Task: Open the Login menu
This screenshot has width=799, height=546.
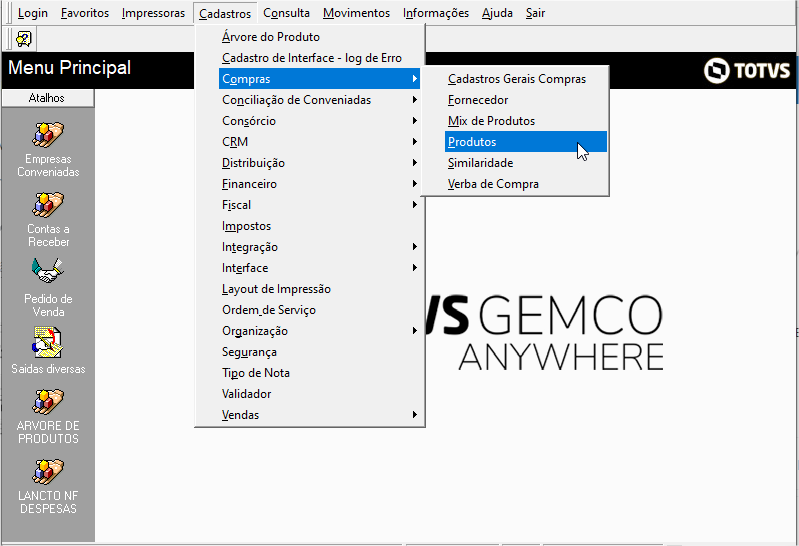Action: (33, 13)
